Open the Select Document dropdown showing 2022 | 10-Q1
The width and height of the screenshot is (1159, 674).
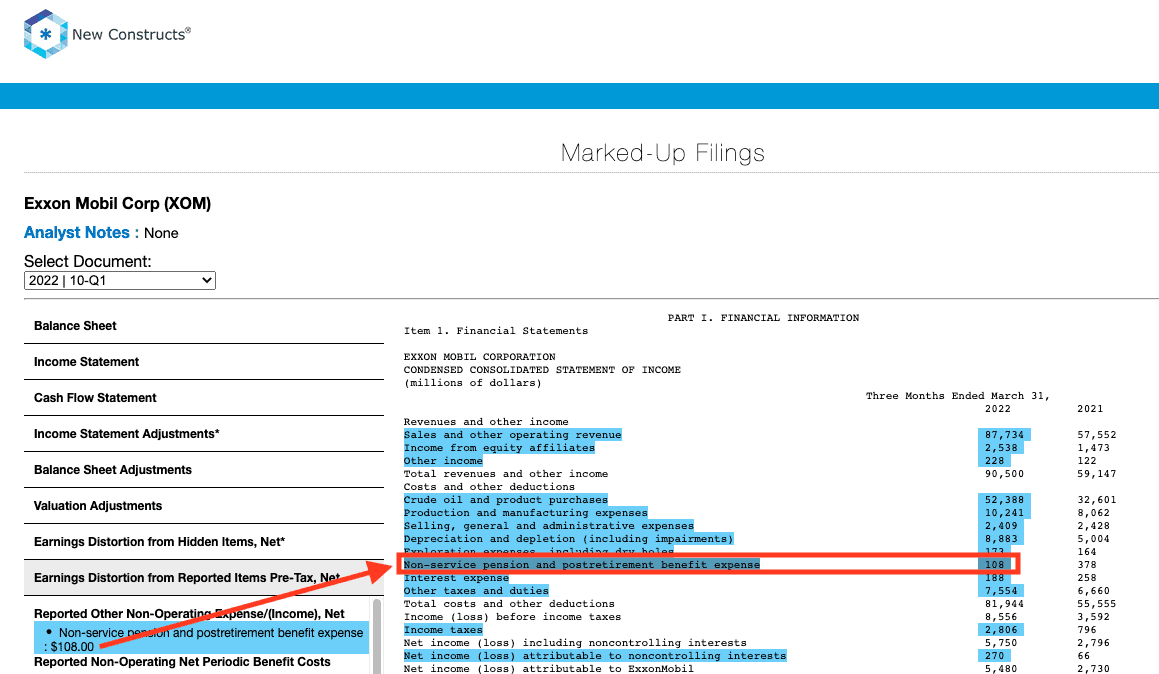tap(120, 281)
